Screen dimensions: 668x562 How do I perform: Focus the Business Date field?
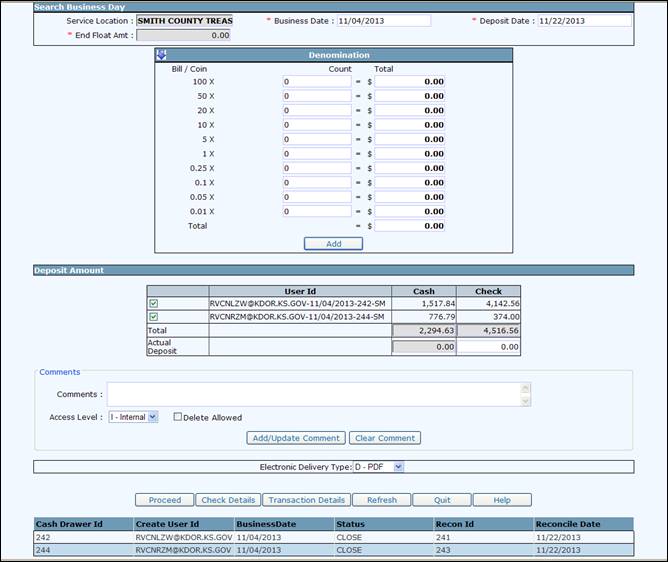tap(383, 20)
